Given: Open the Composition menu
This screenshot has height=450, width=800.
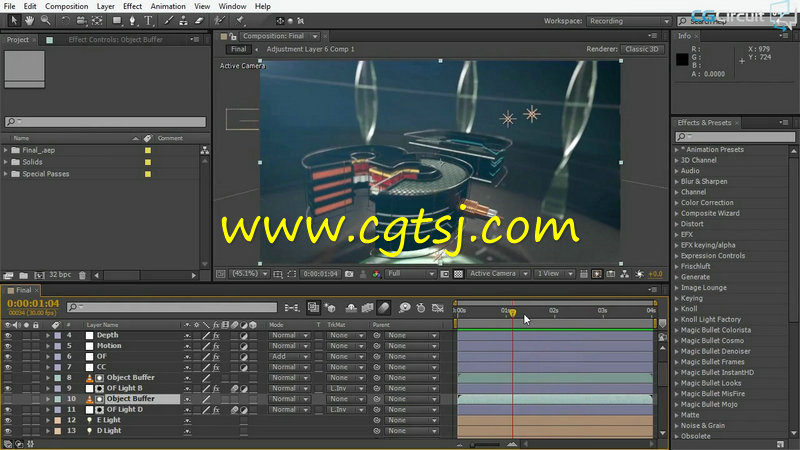Looking at the screenshot, I should 66,7.
